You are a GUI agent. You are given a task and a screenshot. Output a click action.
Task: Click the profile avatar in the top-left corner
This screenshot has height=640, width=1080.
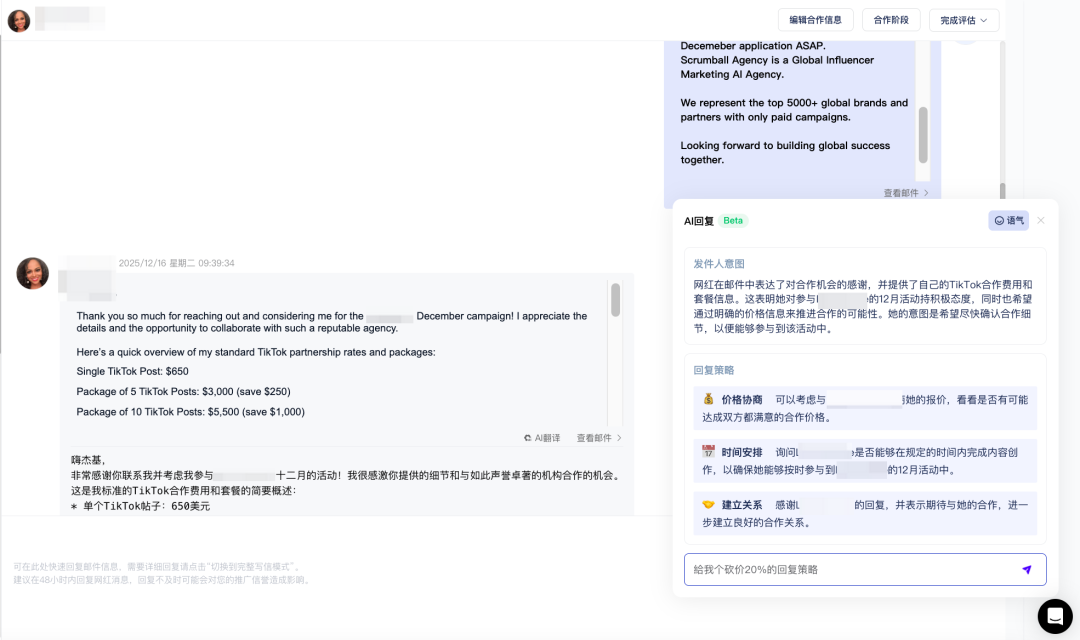[x=18, y=20]
